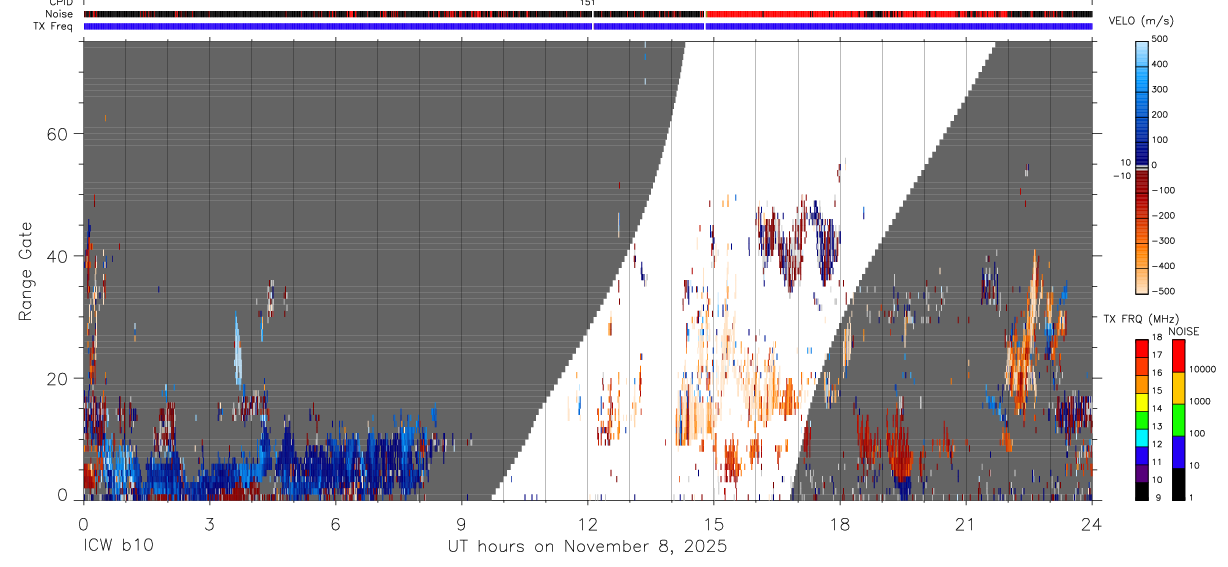Click the purple segment of TX FRQ bar
Viewport: 1228px width, 567px height.
[1142, 471]
